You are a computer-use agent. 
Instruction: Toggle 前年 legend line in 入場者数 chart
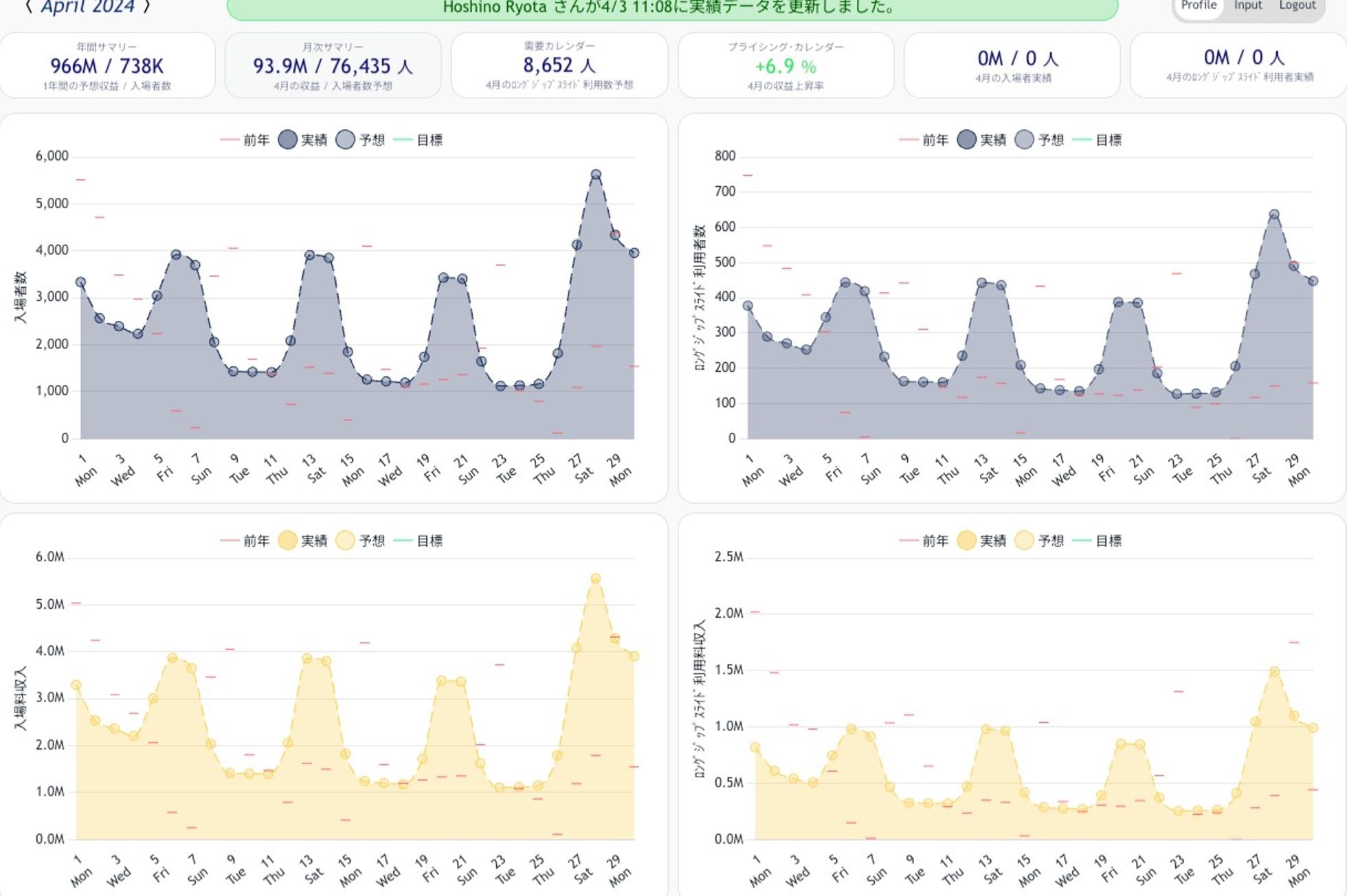(x=230, y=139)
